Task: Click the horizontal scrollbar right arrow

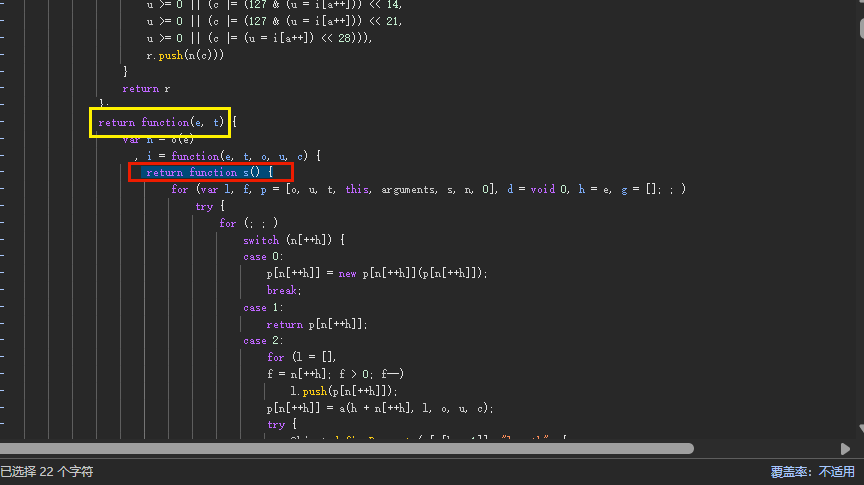Action: [x=845, y=449]
